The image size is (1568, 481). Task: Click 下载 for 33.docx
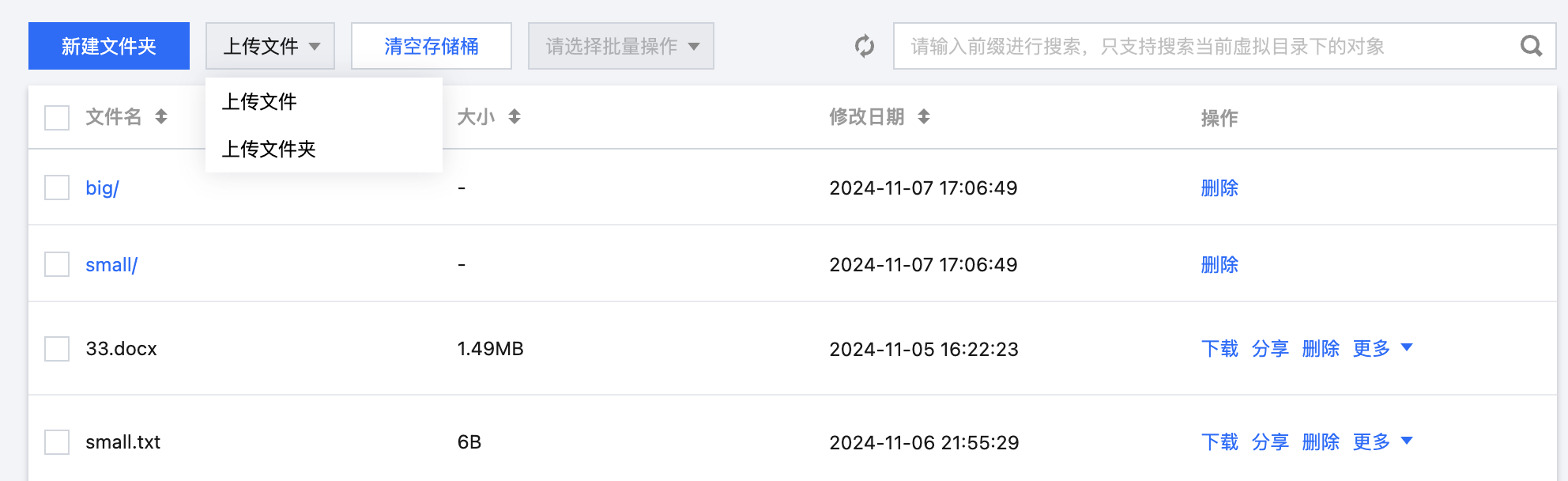pyautogui.click(x=1219, y=349)
